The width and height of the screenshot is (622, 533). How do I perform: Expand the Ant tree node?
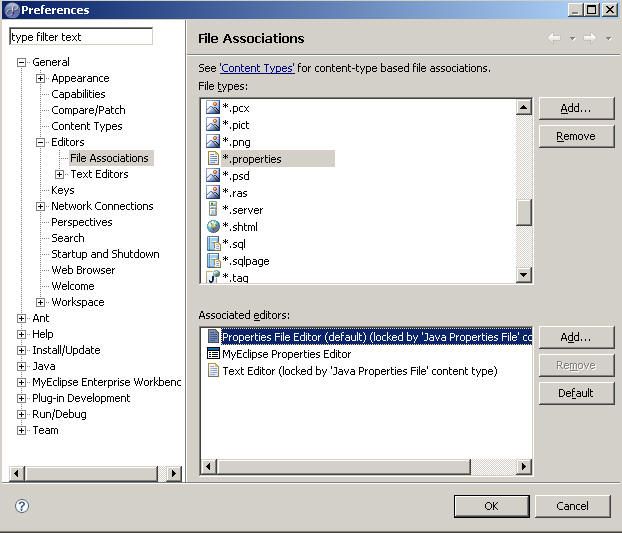(21, 318)
